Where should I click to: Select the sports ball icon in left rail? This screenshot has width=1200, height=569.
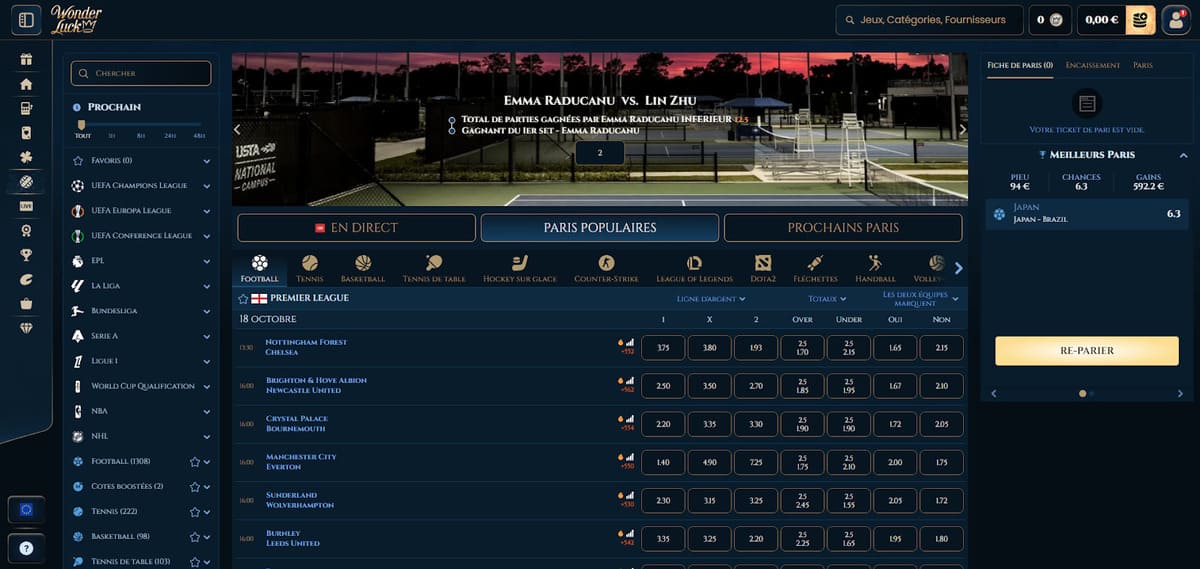coord(26,182)
